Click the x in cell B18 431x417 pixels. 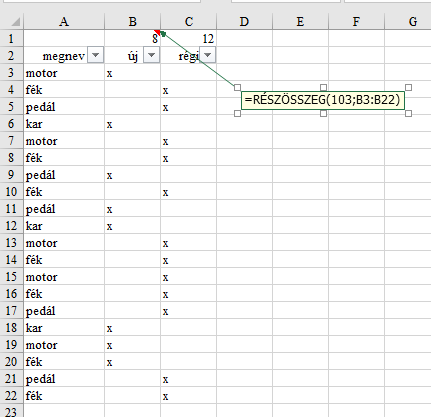109,329
